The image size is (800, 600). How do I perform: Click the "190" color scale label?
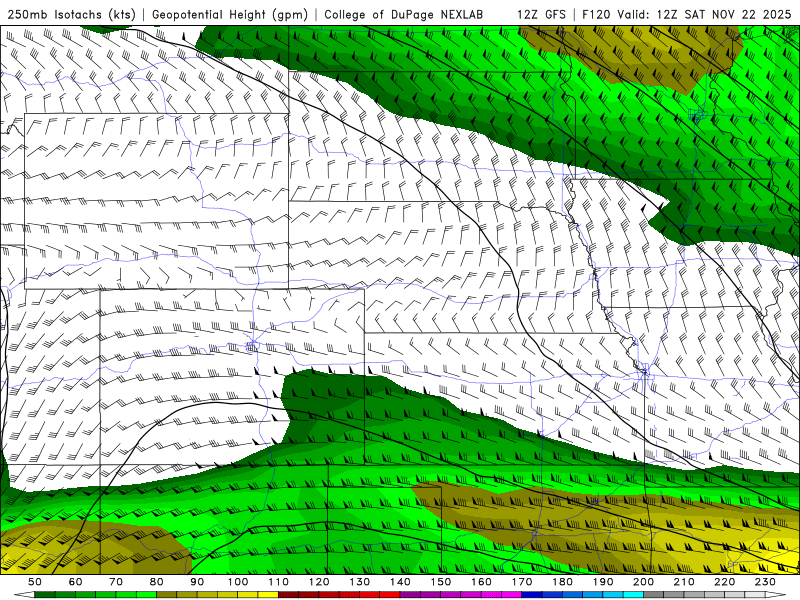[x=603, y=582]
